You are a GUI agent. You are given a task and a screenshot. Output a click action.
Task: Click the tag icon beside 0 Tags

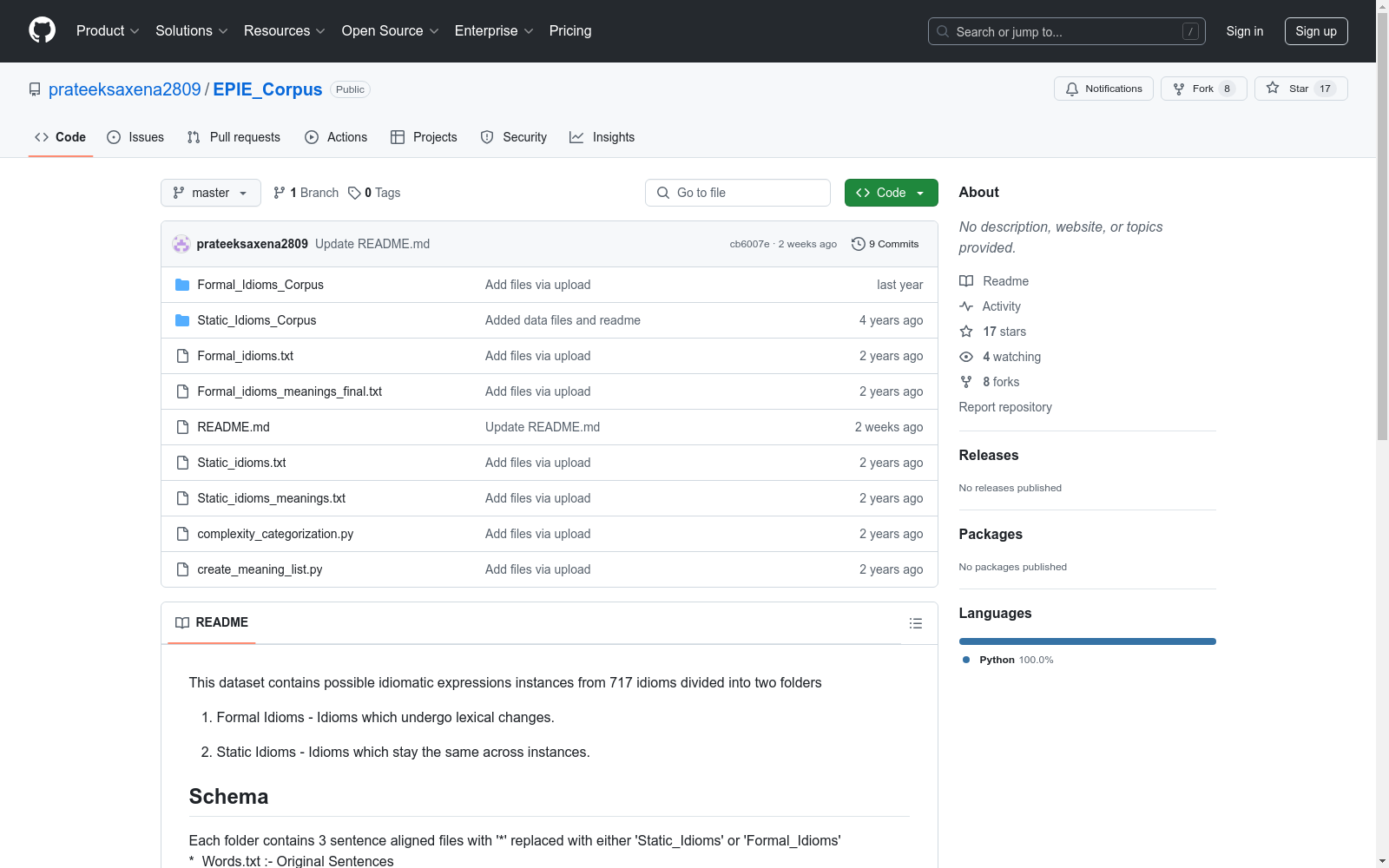coord(354,193)
